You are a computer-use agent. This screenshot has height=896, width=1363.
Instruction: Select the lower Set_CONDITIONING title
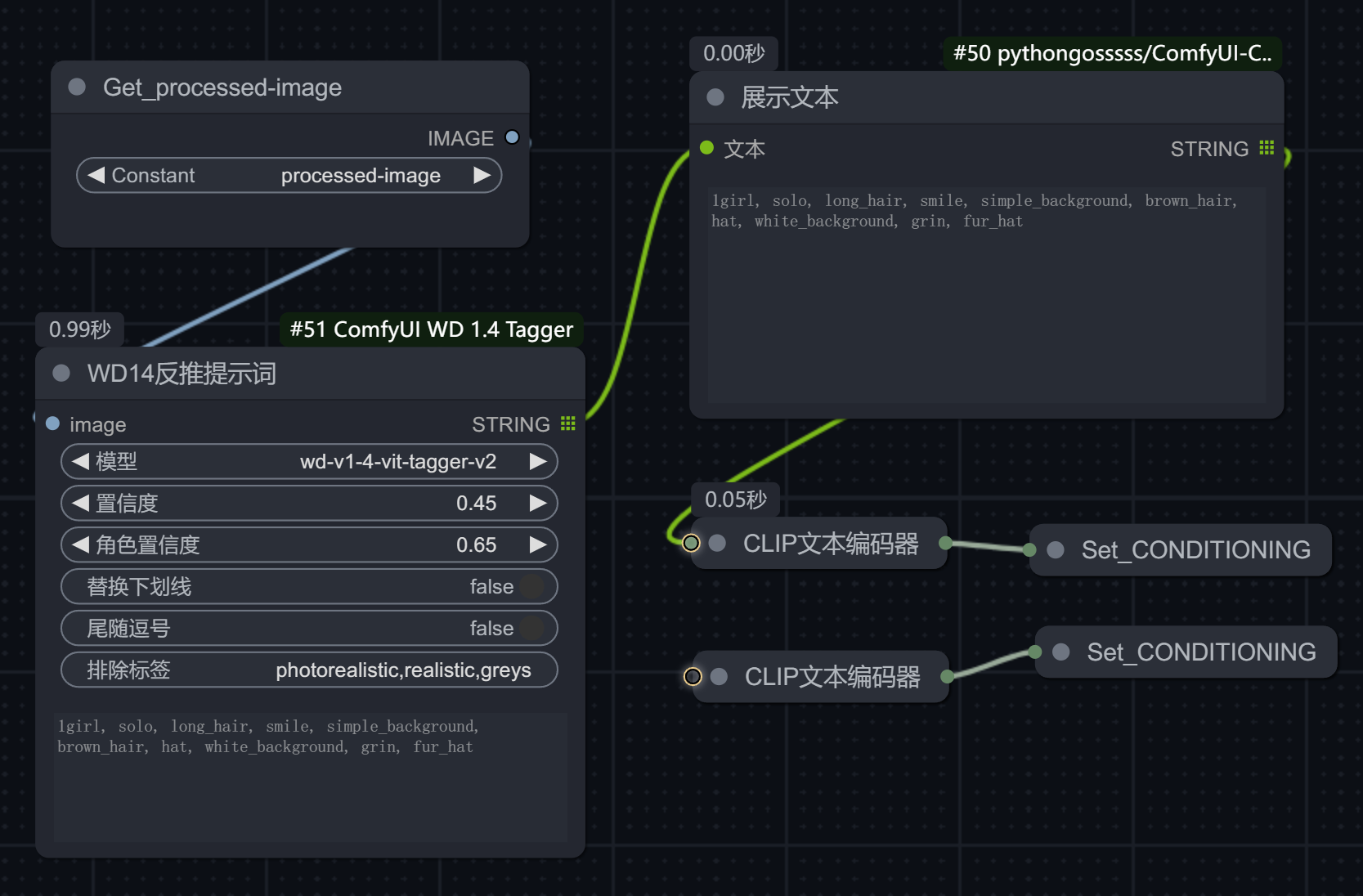tap(1201, 652)
